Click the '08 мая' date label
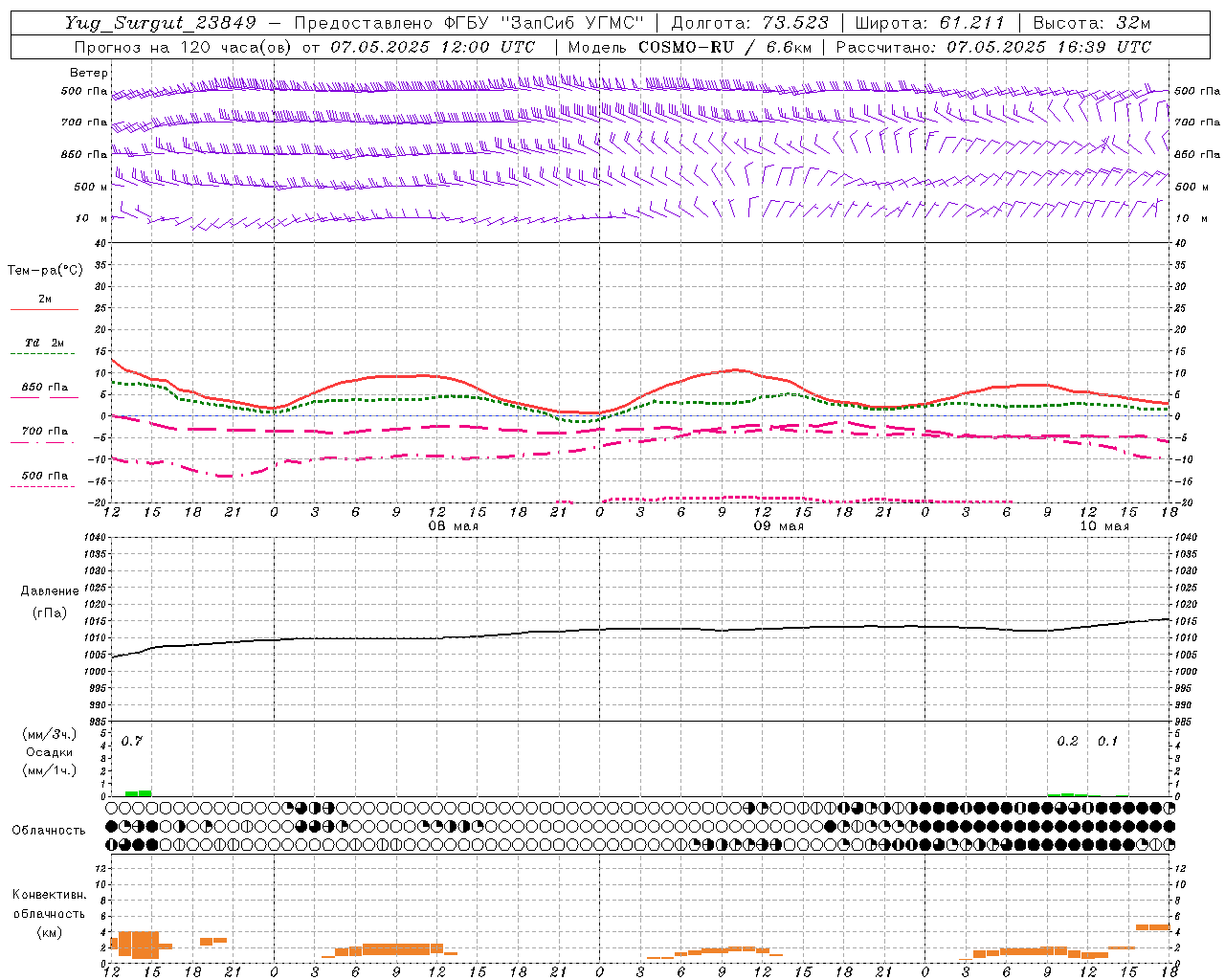Screen dimensions: 1225x980 (x=453, y=526)
